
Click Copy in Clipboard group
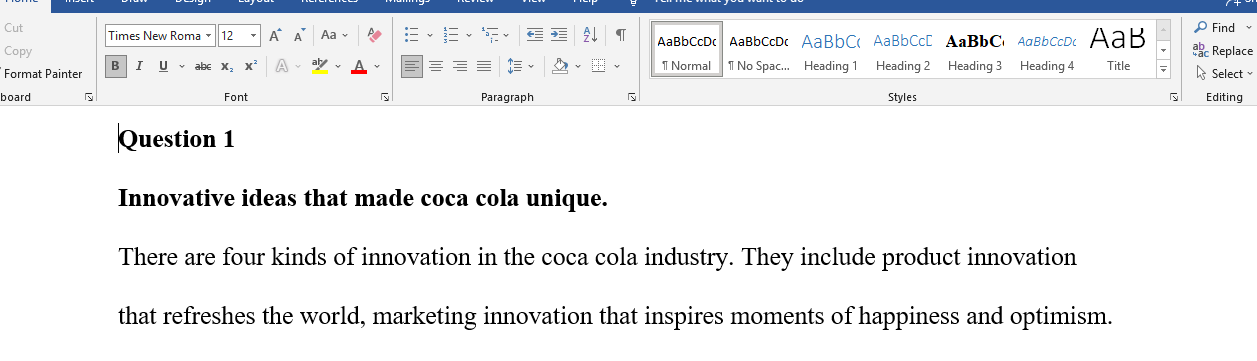18,50
